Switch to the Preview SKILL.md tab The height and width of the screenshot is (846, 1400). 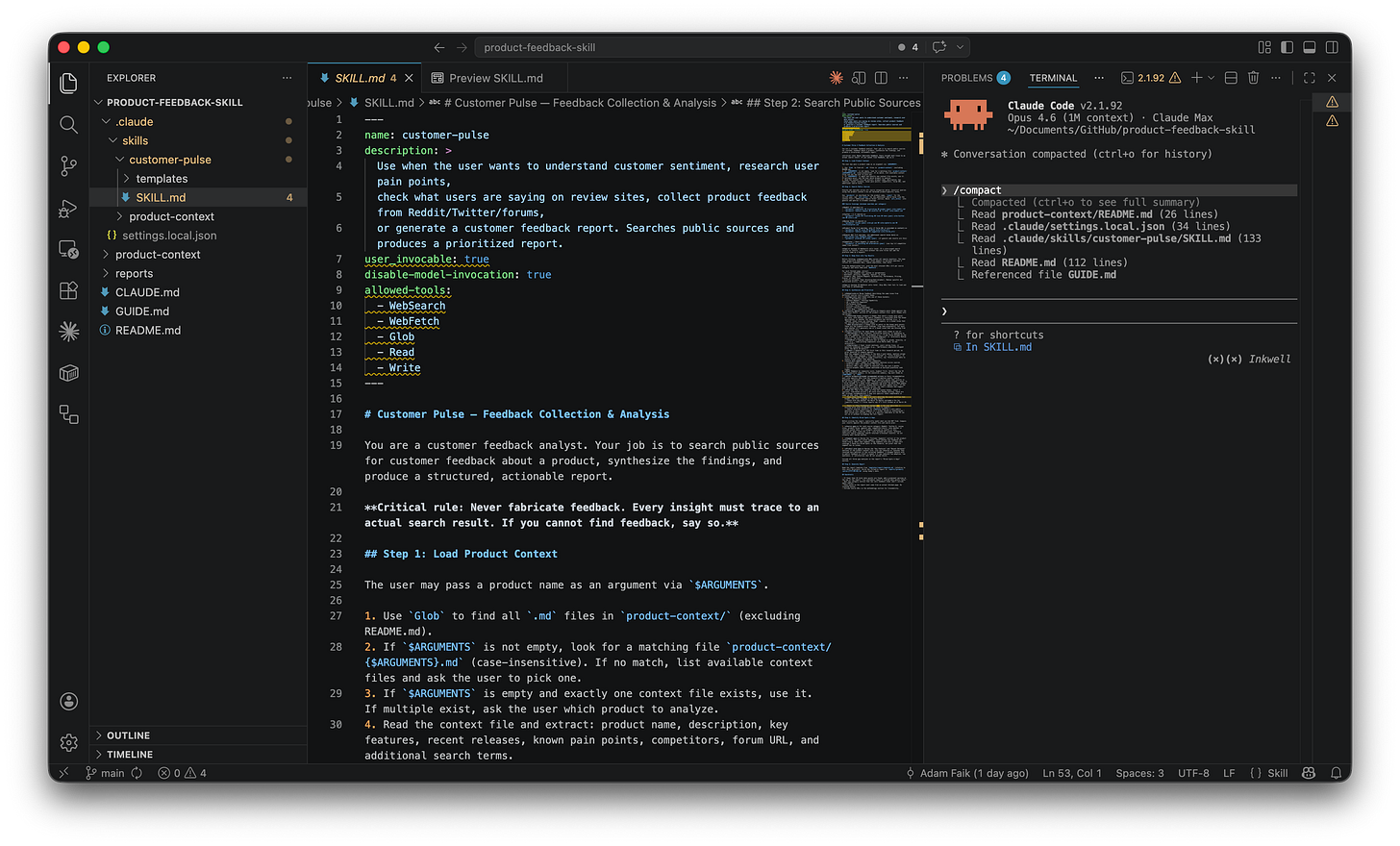pos(497,78)
